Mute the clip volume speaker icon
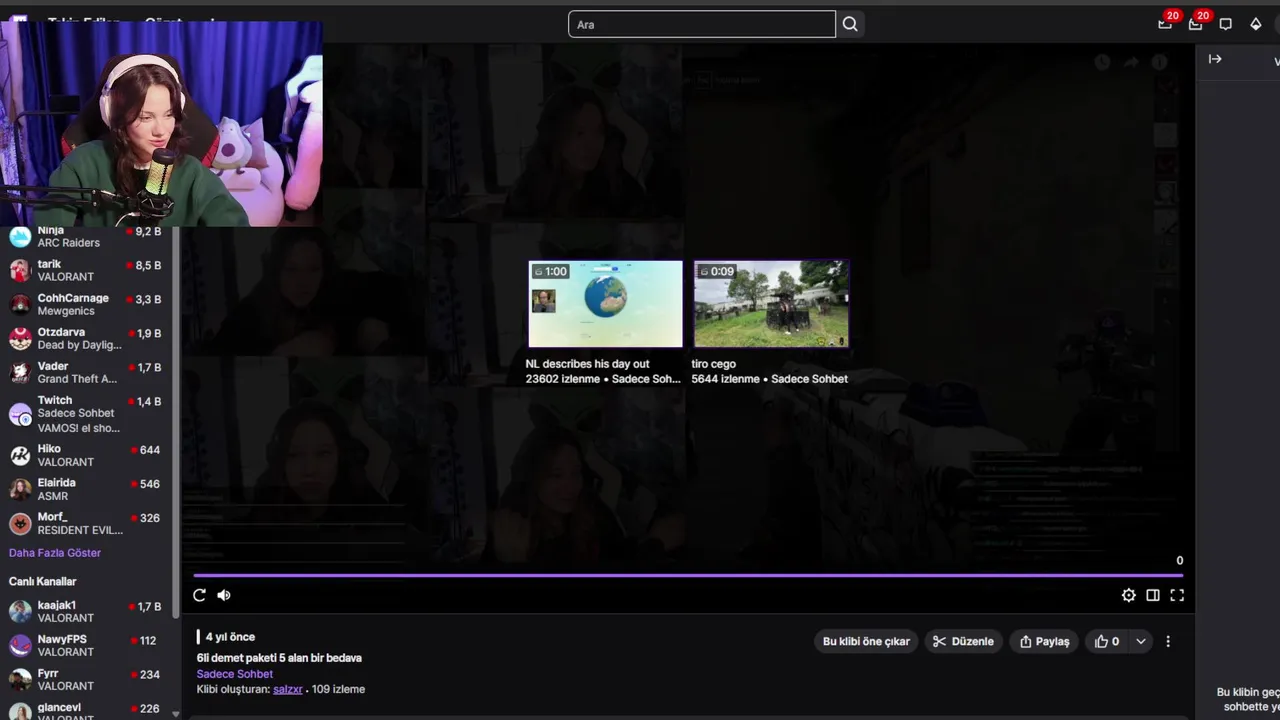 point(224,595)
